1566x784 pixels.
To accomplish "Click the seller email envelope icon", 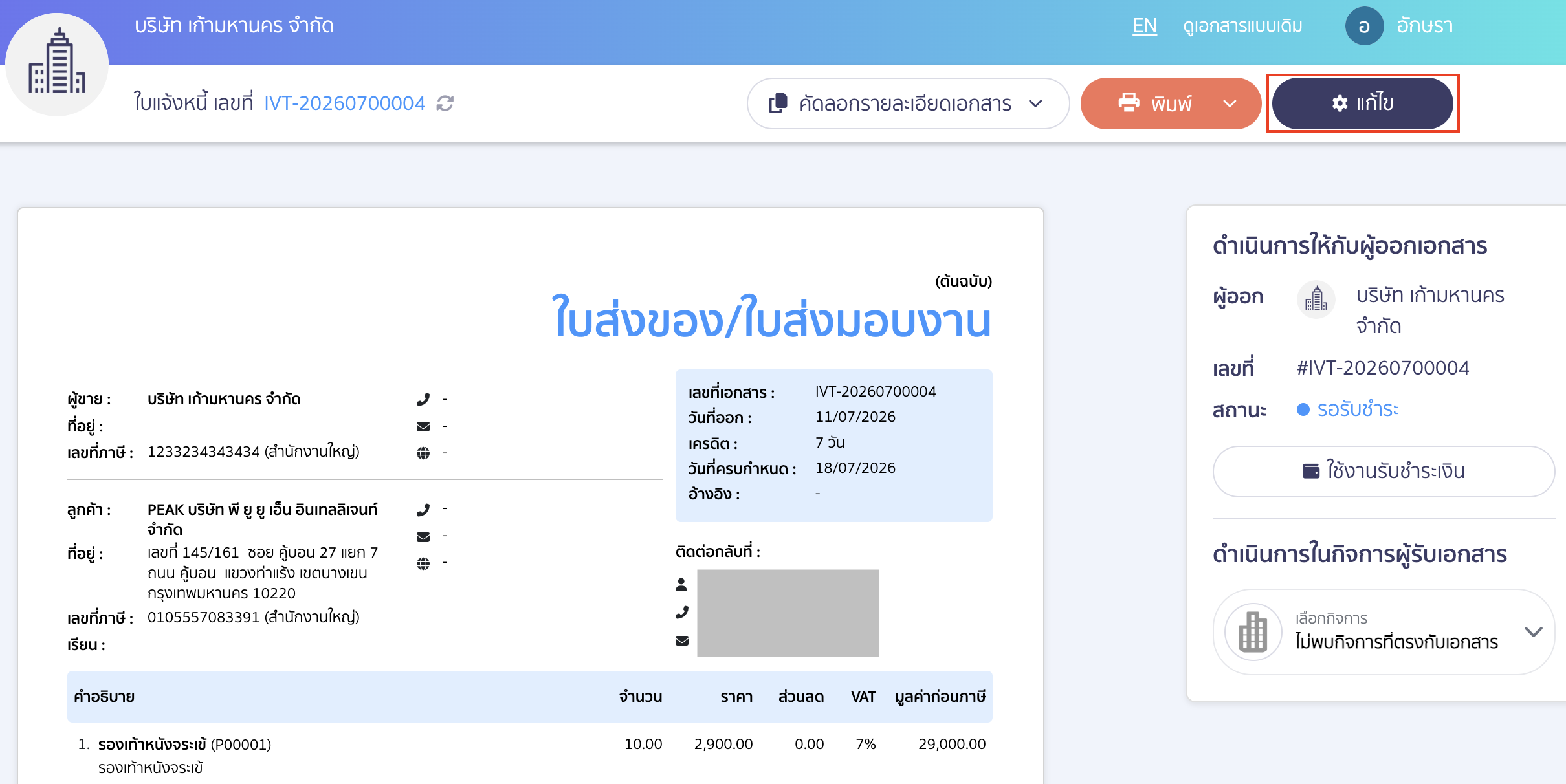I will pos(423,426).
